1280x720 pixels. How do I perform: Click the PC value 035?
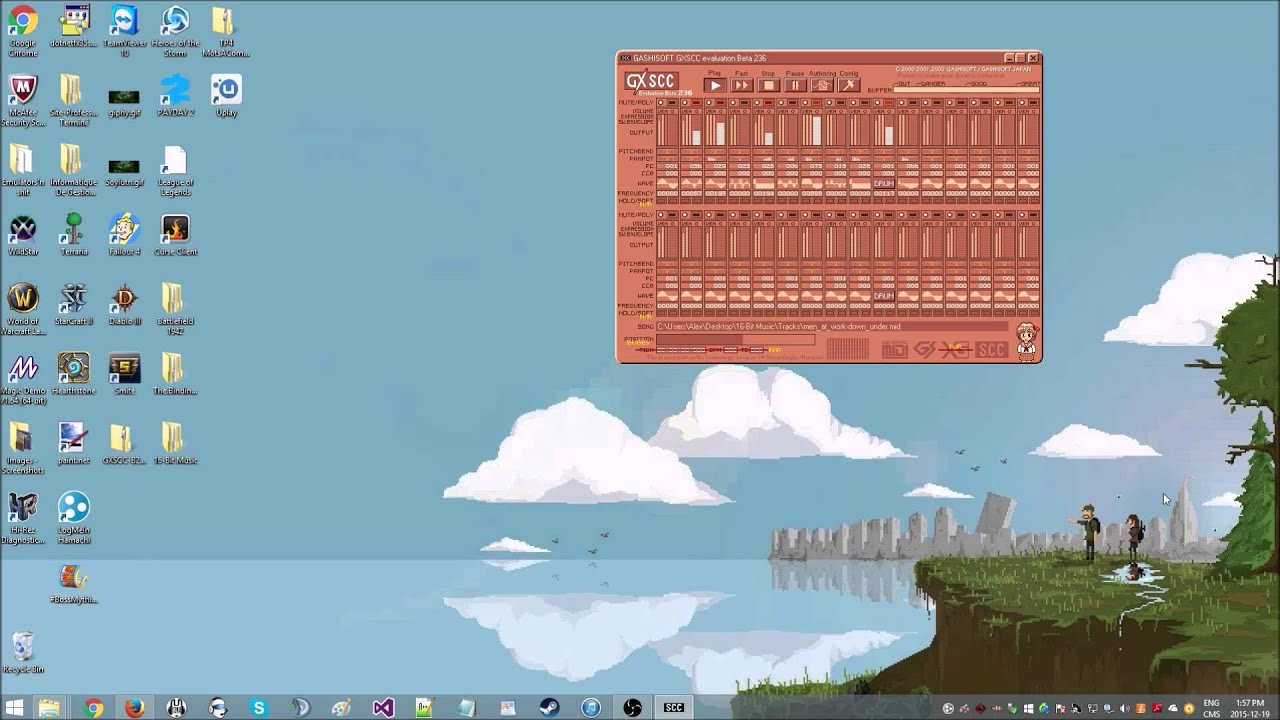tap(695, 166)
